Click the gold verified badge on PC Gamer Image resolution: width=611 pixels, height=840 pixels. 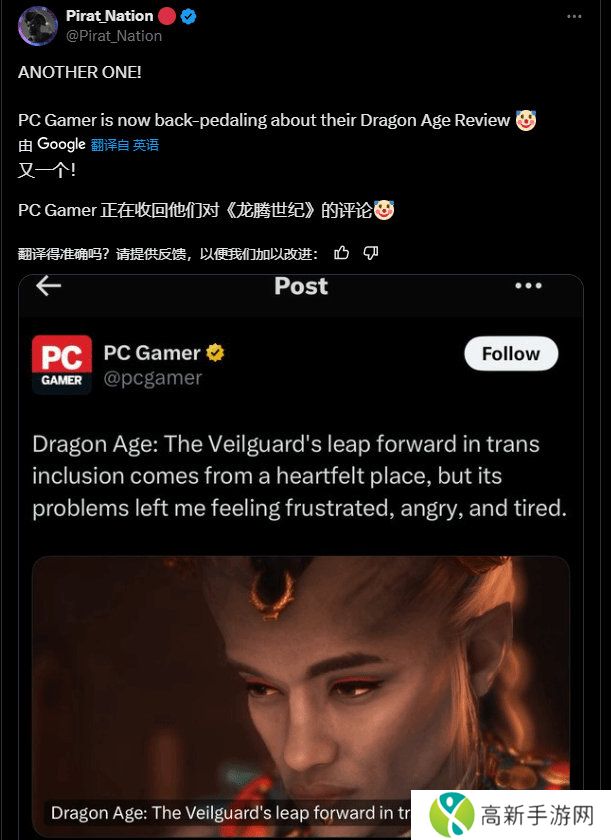point(215,353)
